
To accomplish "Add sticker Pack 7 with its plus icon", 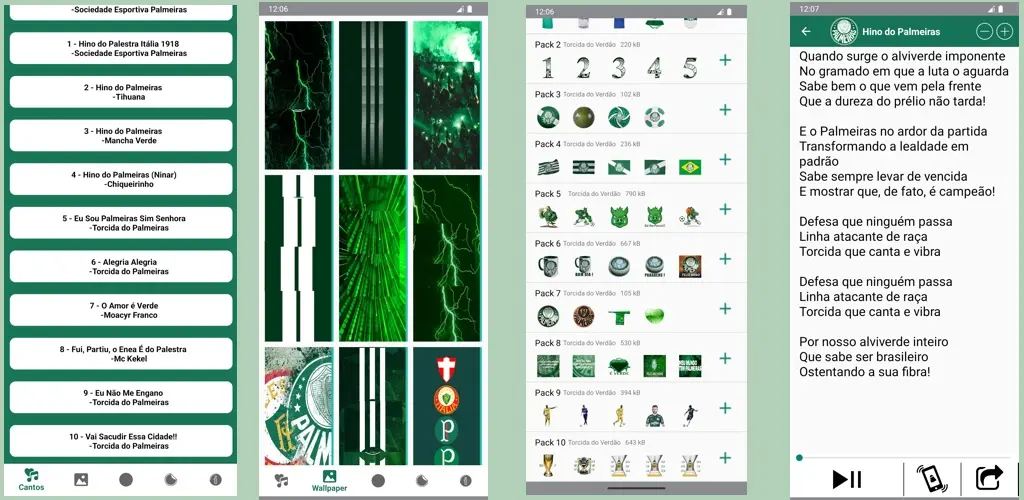I will pyautogui.click(x=725, y=309).
